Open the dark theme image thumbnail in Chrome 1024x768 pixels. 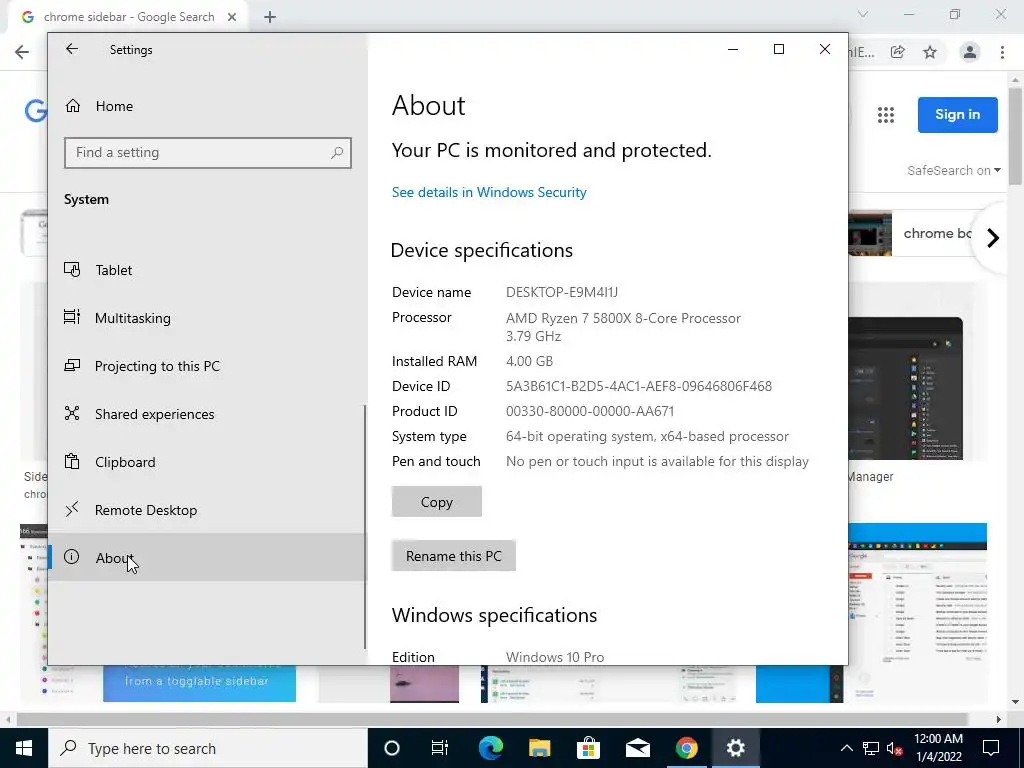[x=905, y=388]
